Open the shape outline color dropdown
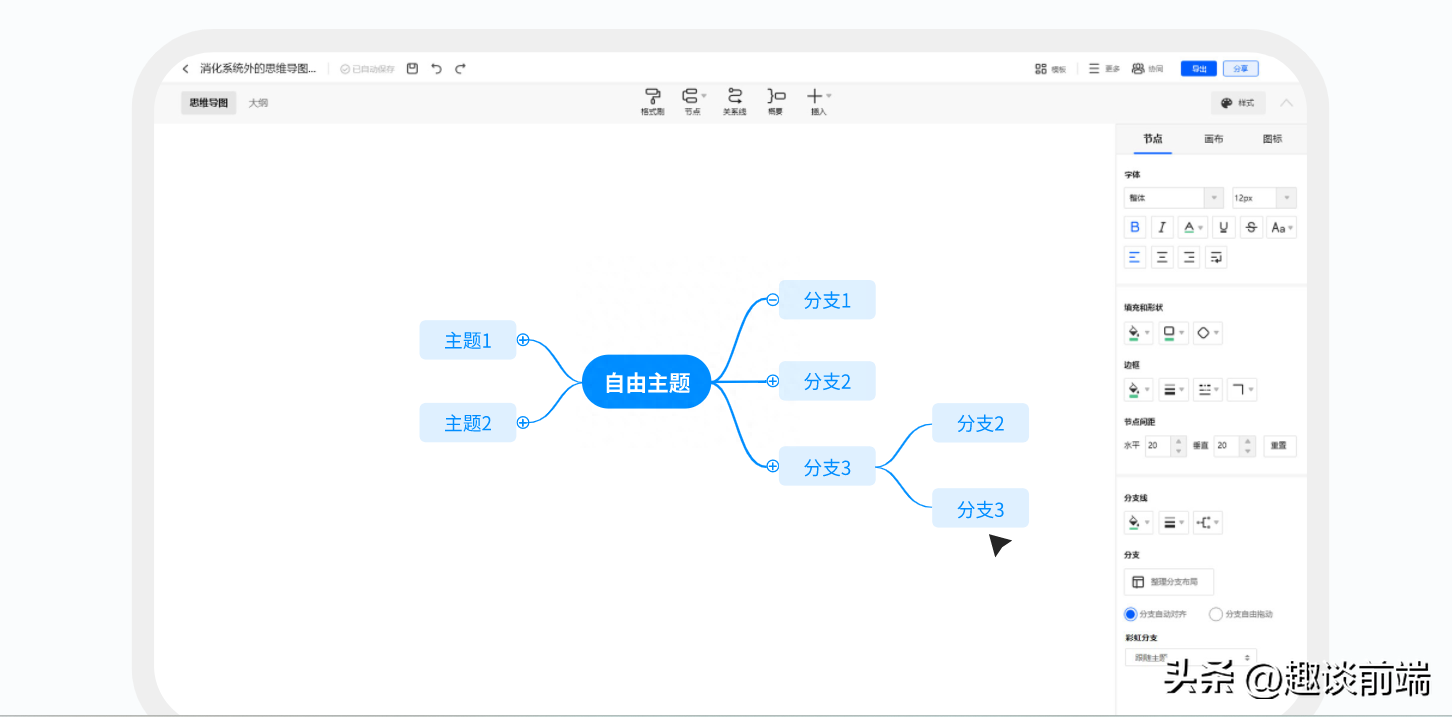 [x=1174, y=332]
